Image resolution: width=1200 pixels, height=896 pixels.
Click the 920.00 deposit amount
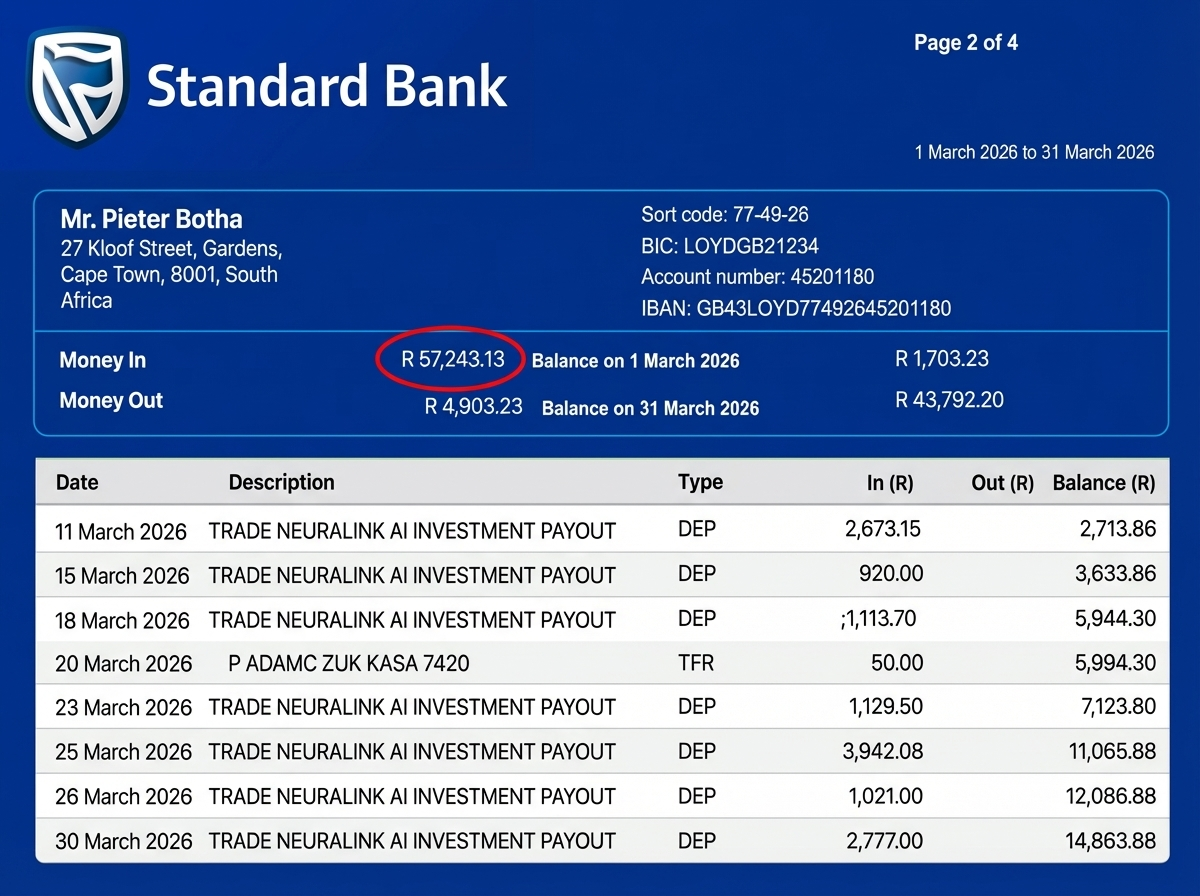click(x=891, y=574)
